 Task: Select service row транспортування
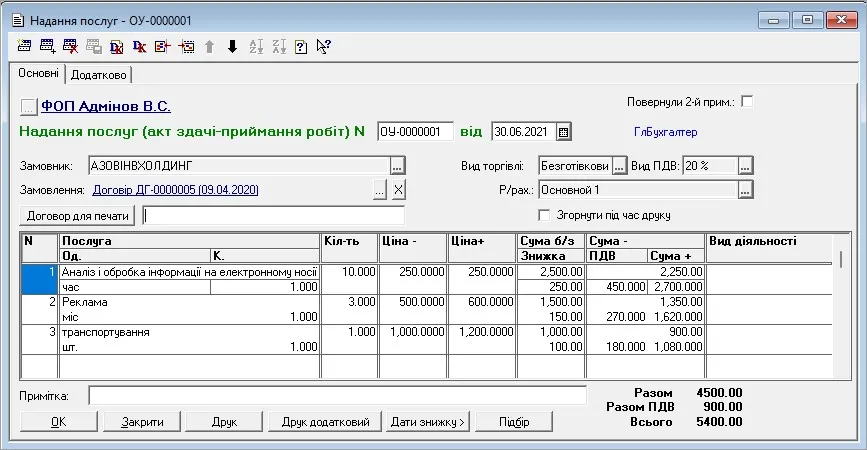[x=189, y=332]
